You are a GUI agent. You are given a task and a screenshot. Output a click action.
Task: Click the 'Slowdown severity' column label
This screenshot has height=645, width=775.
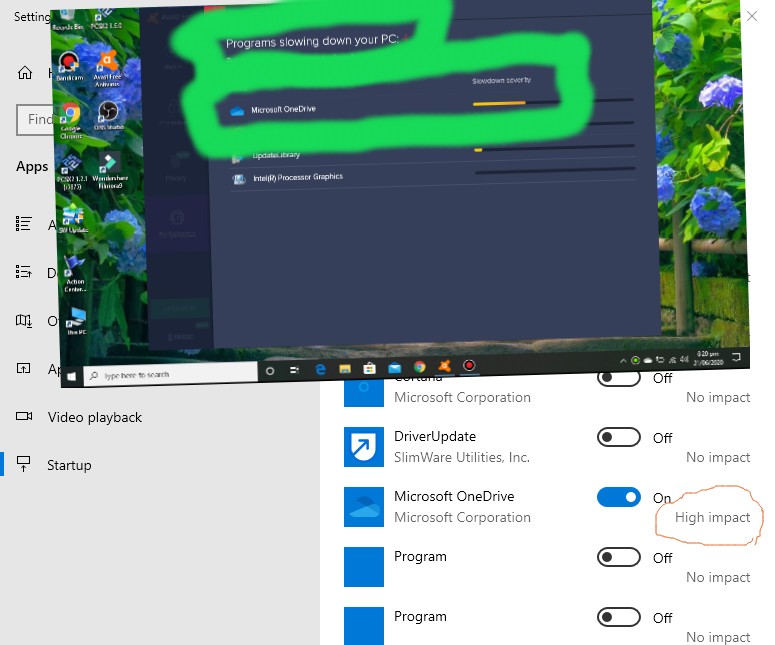click(501, 80)
